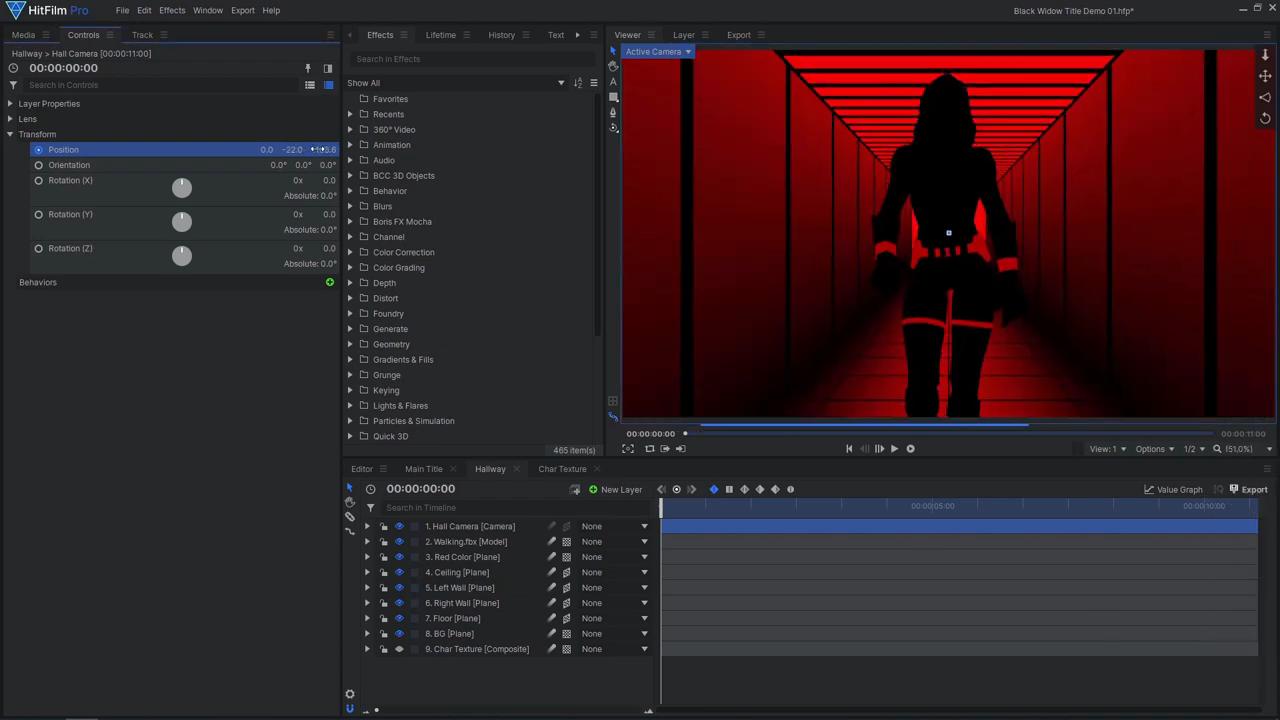
Task: Click the New Layer button
Action: 616,490
